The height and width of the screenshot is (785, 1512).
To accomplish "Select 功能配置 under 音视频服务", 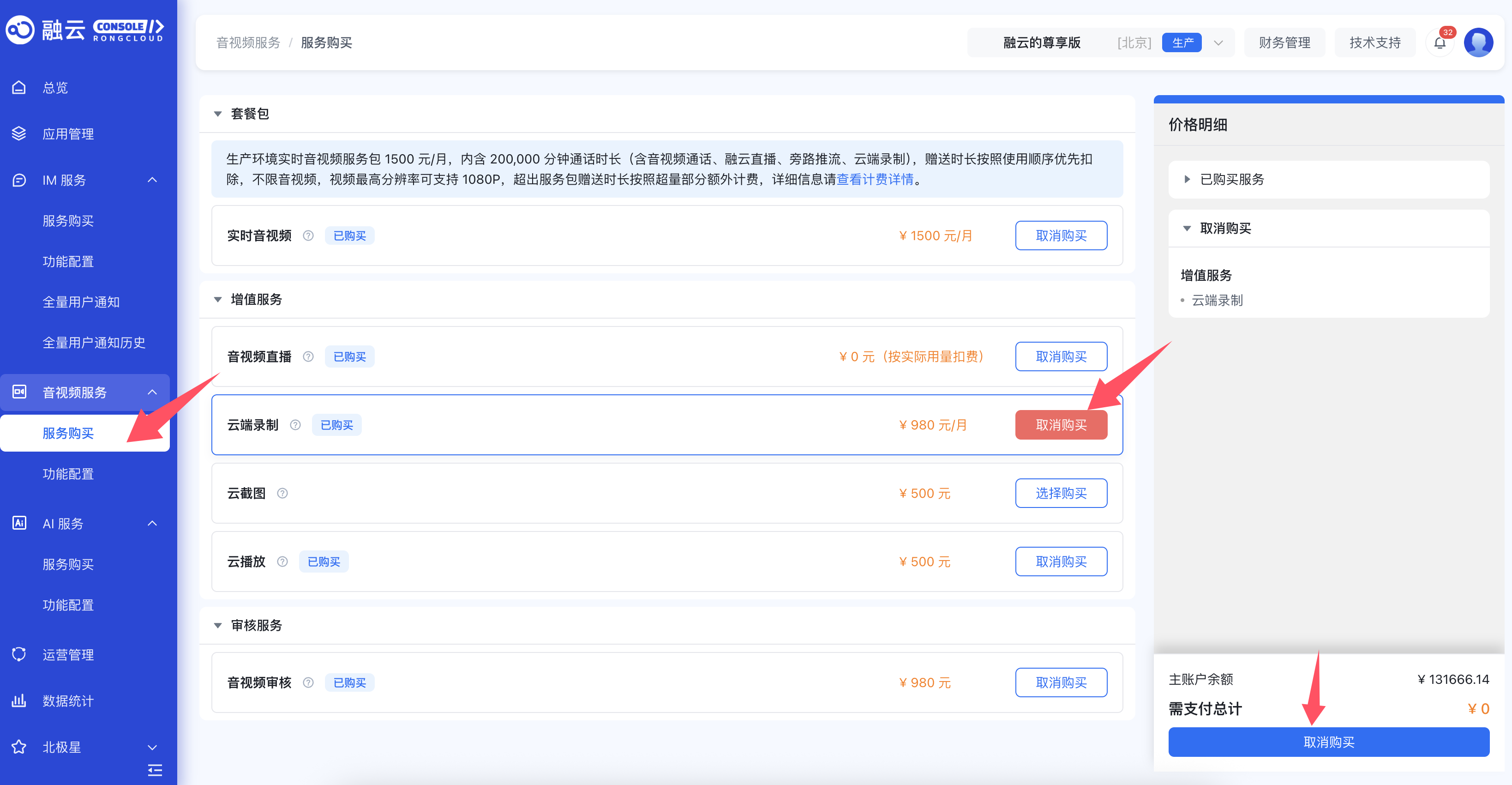I will click(68, 474).
